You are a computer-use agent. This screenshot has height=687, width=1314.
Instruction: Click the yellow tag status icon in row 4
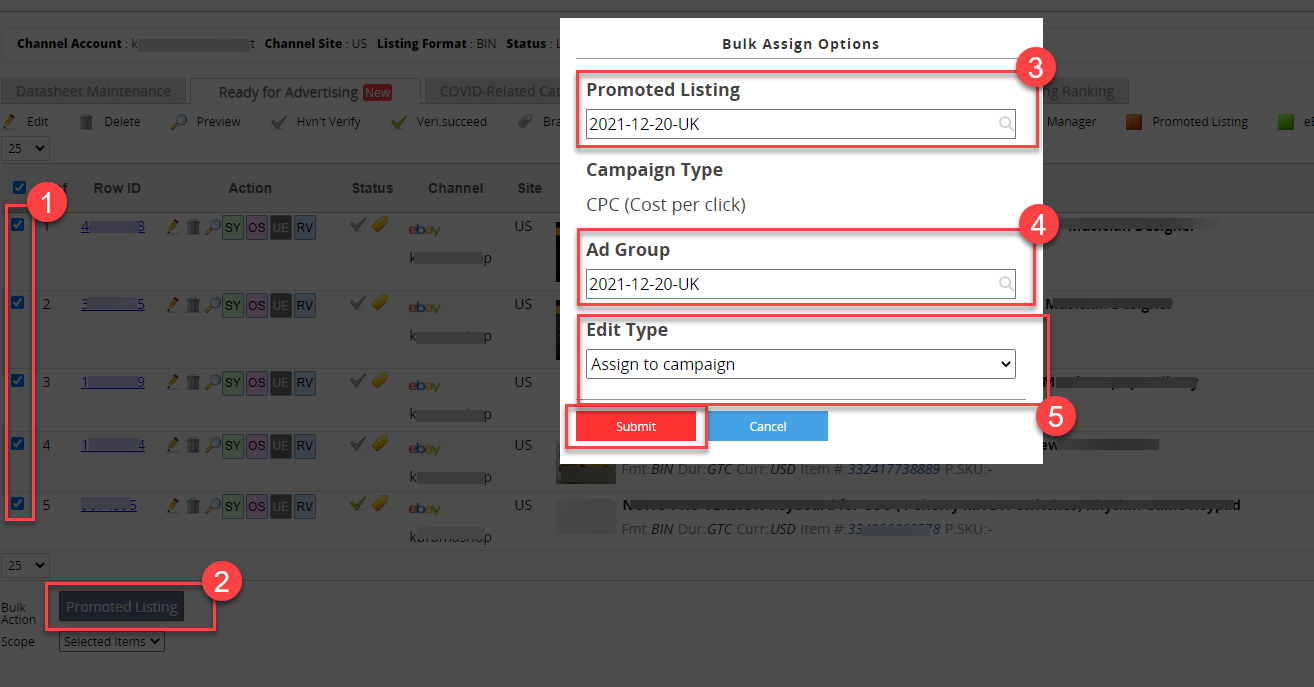pyautogui.click(x=380, y=443)
